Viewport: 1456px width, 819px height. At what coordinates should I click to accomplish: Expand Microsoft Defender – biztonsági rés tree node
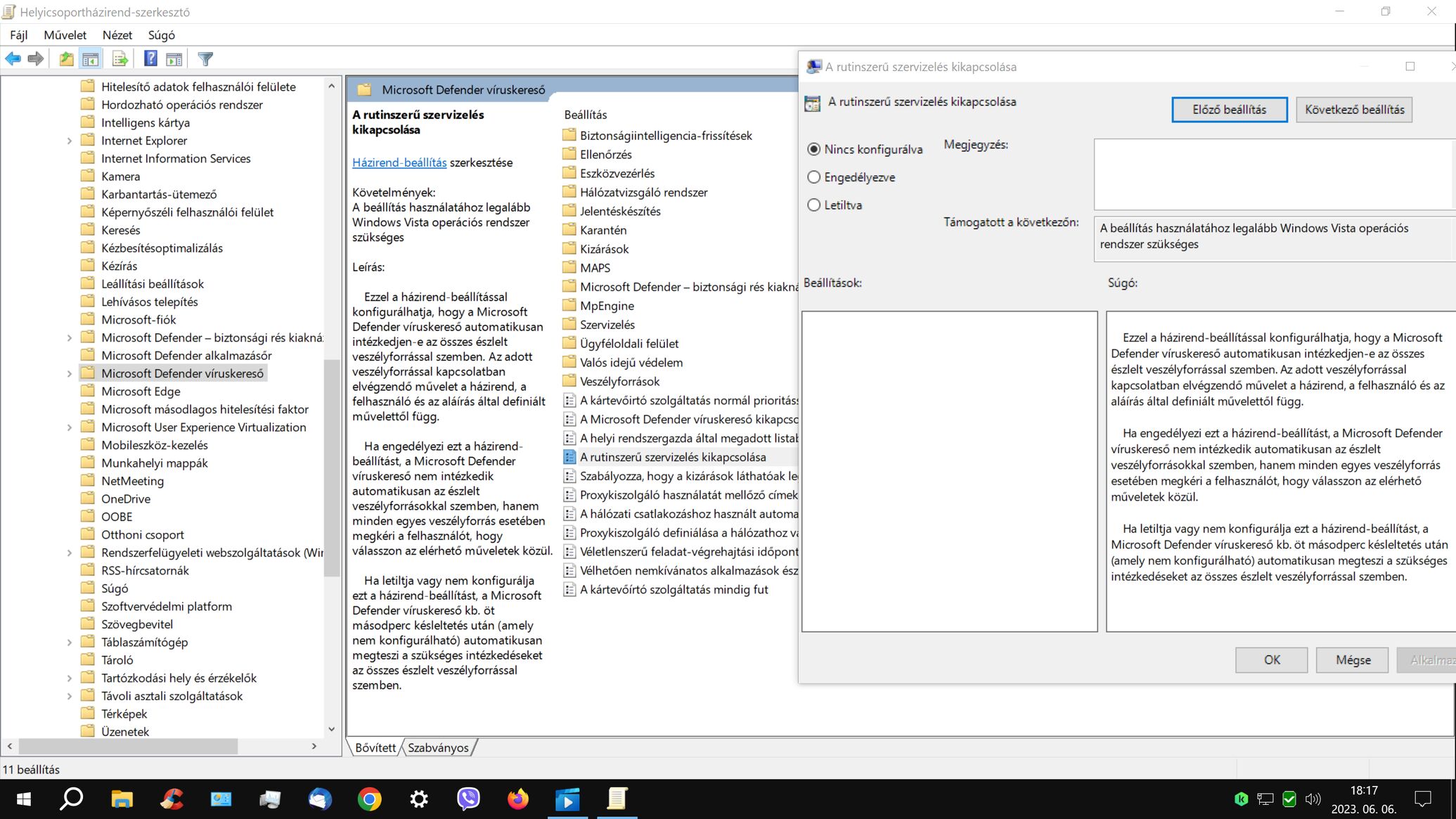pos(70,338)
